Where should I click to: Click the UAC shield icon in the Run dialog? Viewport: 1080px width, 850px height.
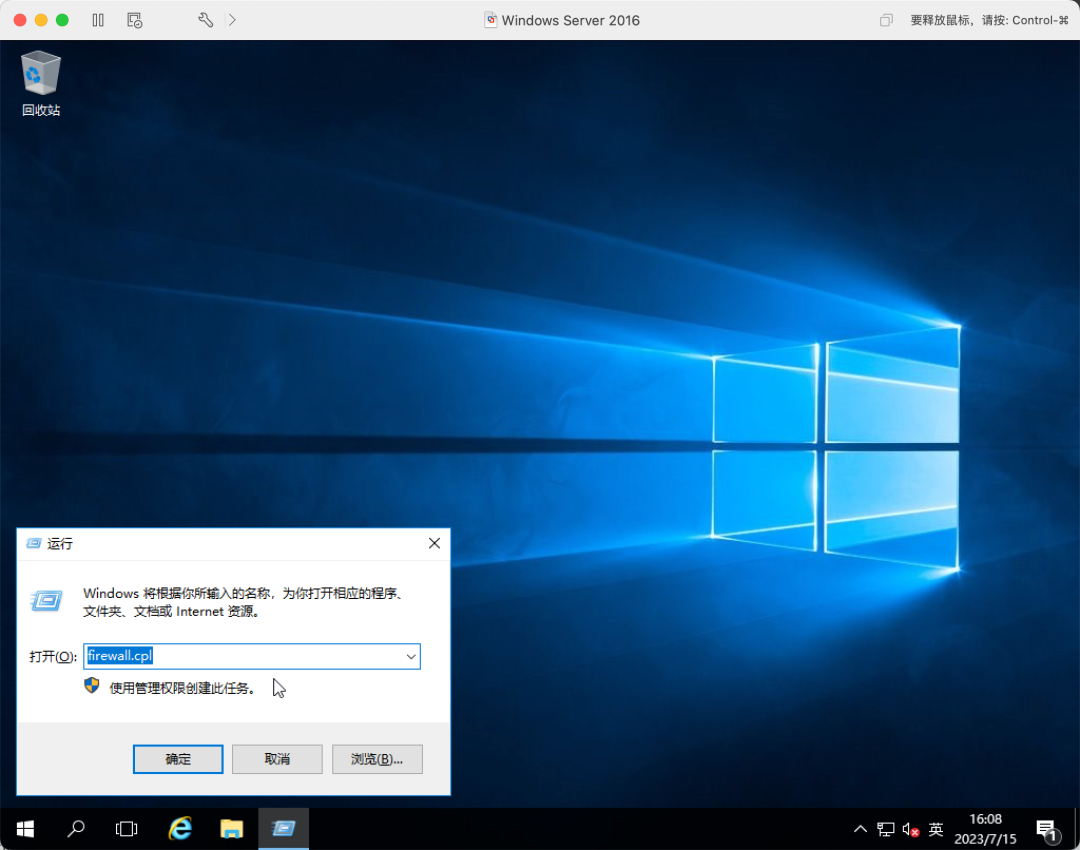[x=92, y=686]
